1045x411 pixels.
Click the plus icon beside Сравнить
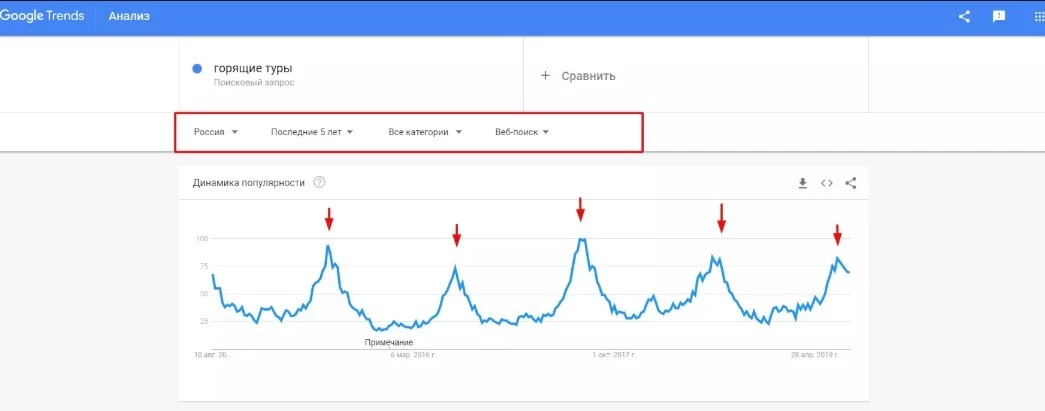(545, 75)
